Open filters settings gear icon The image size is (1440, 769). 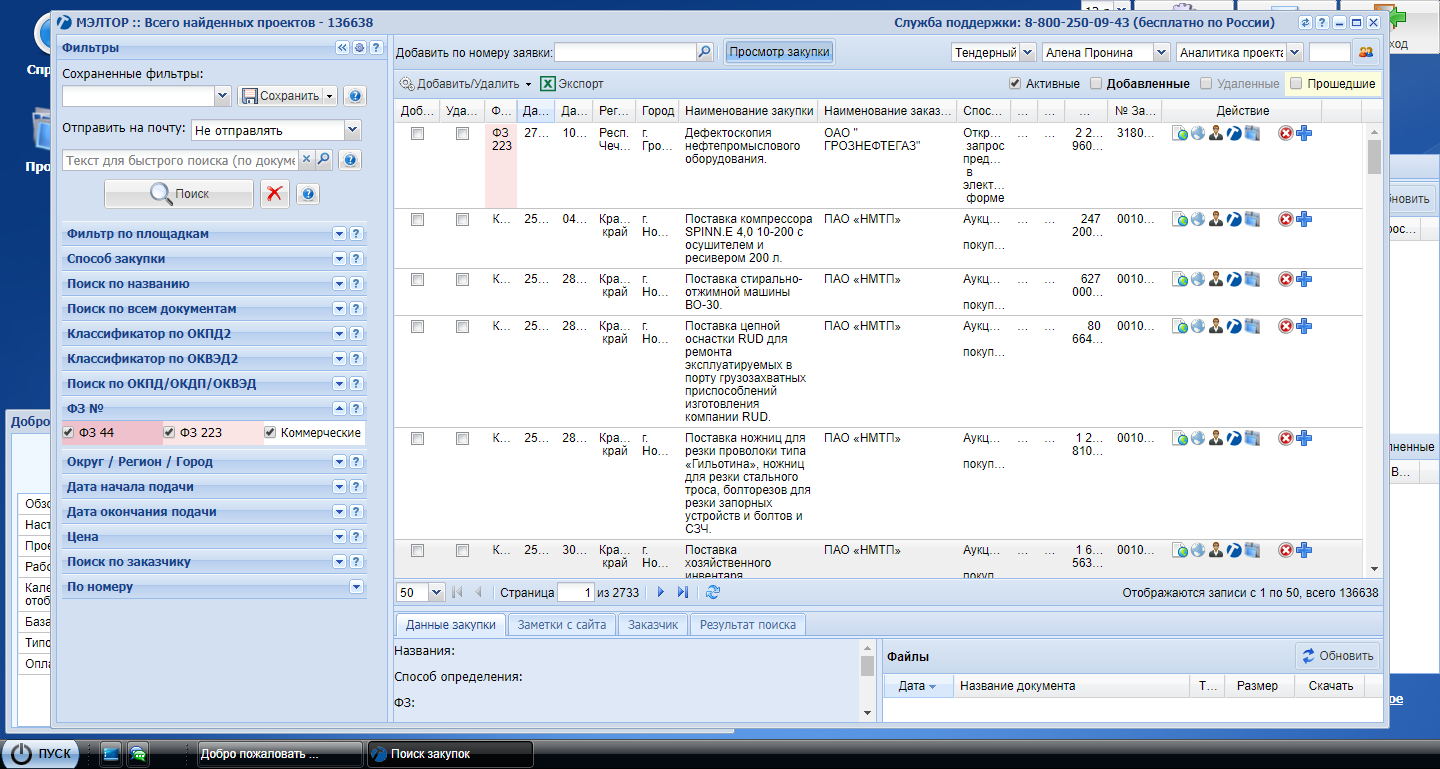(359, 47)
